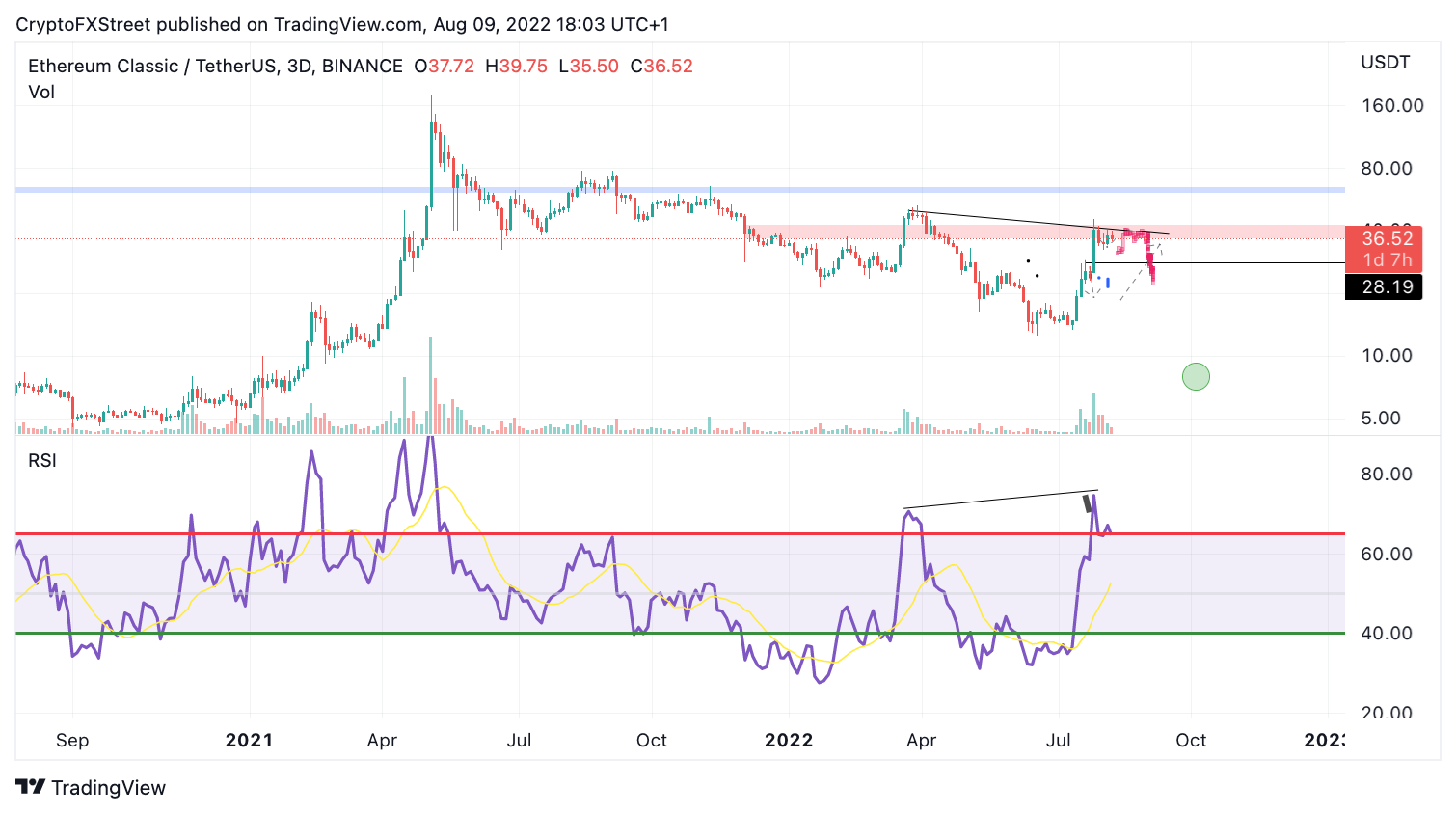Click the TradingView logo icon

point(30,787)
